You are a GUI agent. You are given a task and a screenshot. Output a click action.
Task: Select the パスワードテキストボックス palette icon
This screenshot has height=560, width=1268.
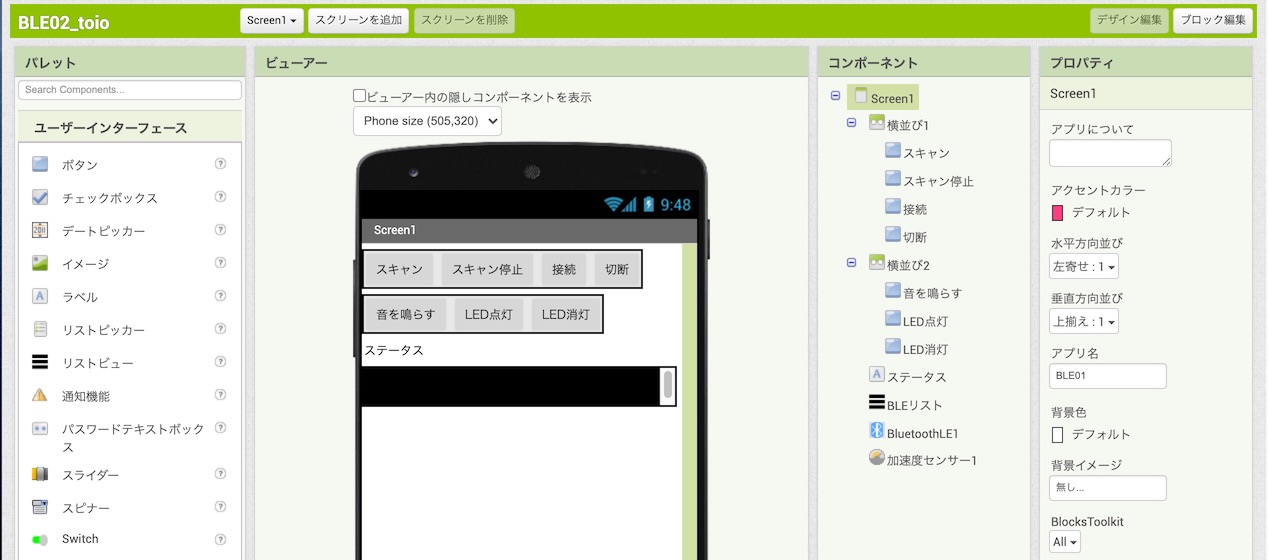pos(40,428)
